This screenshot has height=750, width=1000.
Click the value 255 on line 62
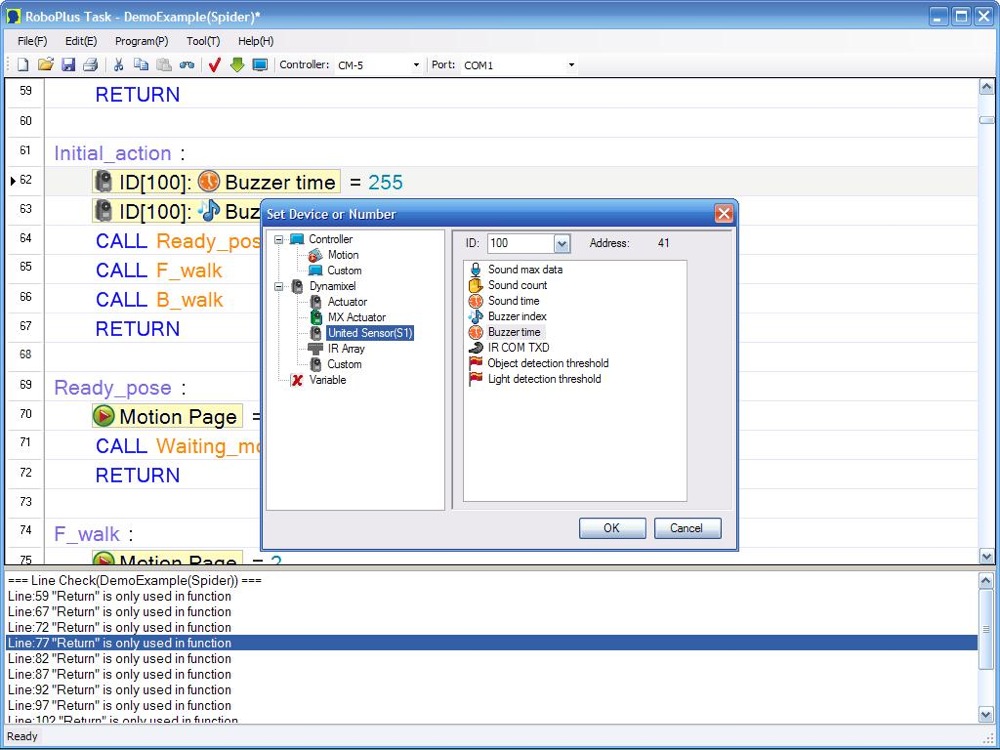pos(385,182)
